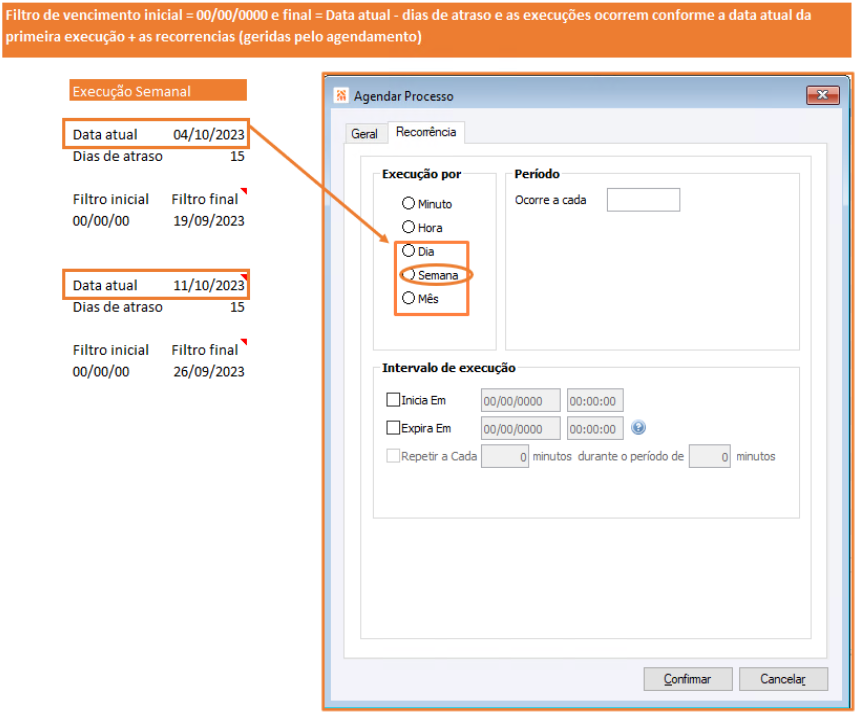Screen dimensions: 858x717
Task: Click the Execução Semanal header
Action: 159,91
